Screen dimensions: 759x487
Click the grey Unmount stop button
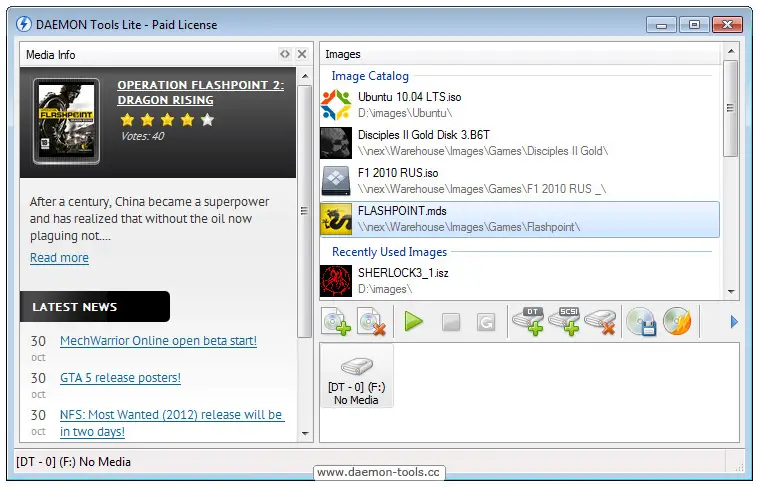point(451,322)
